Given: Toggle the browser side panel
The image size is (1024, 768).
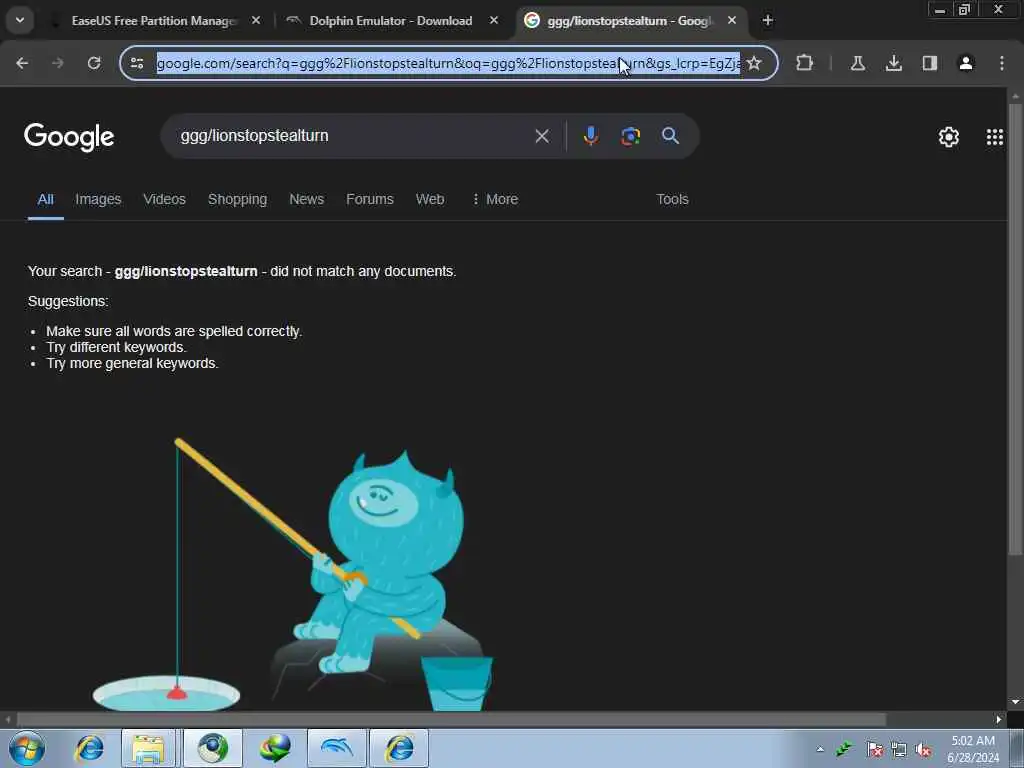Looking at the screenshot, I should [x=930, y=63].
